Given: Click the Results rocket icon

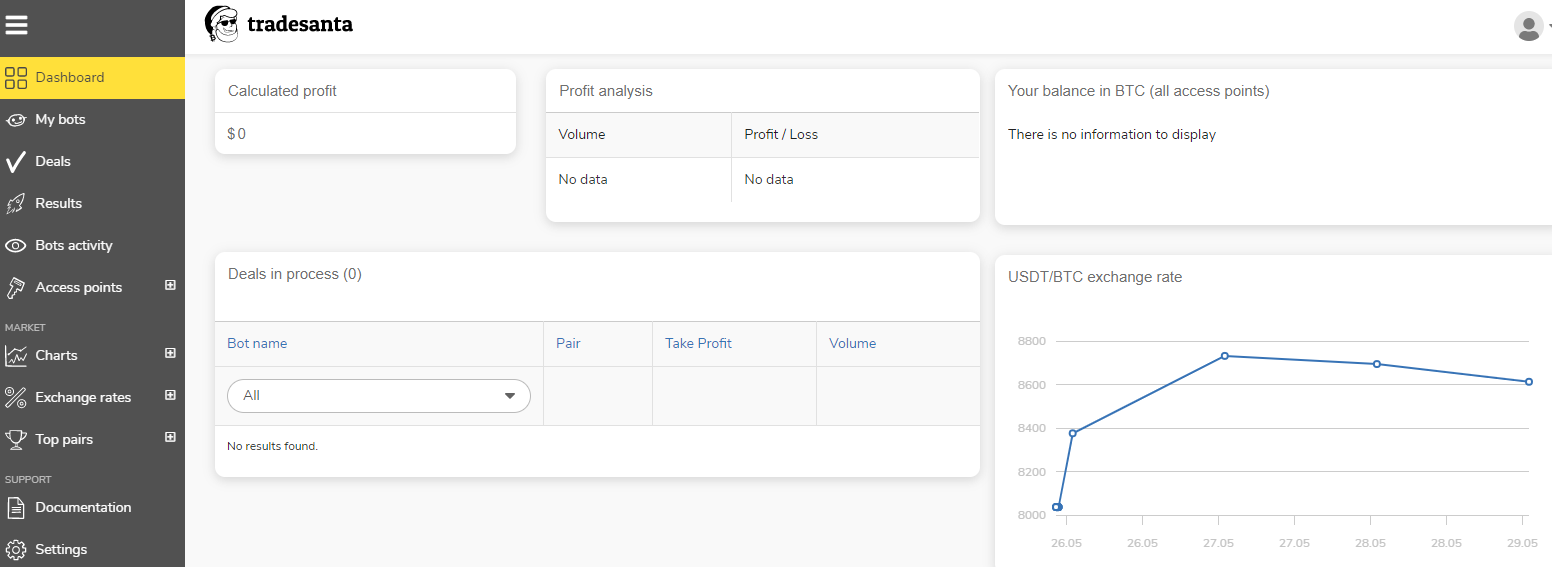Looking at the screenshot, I should click(x=16, y=204).
